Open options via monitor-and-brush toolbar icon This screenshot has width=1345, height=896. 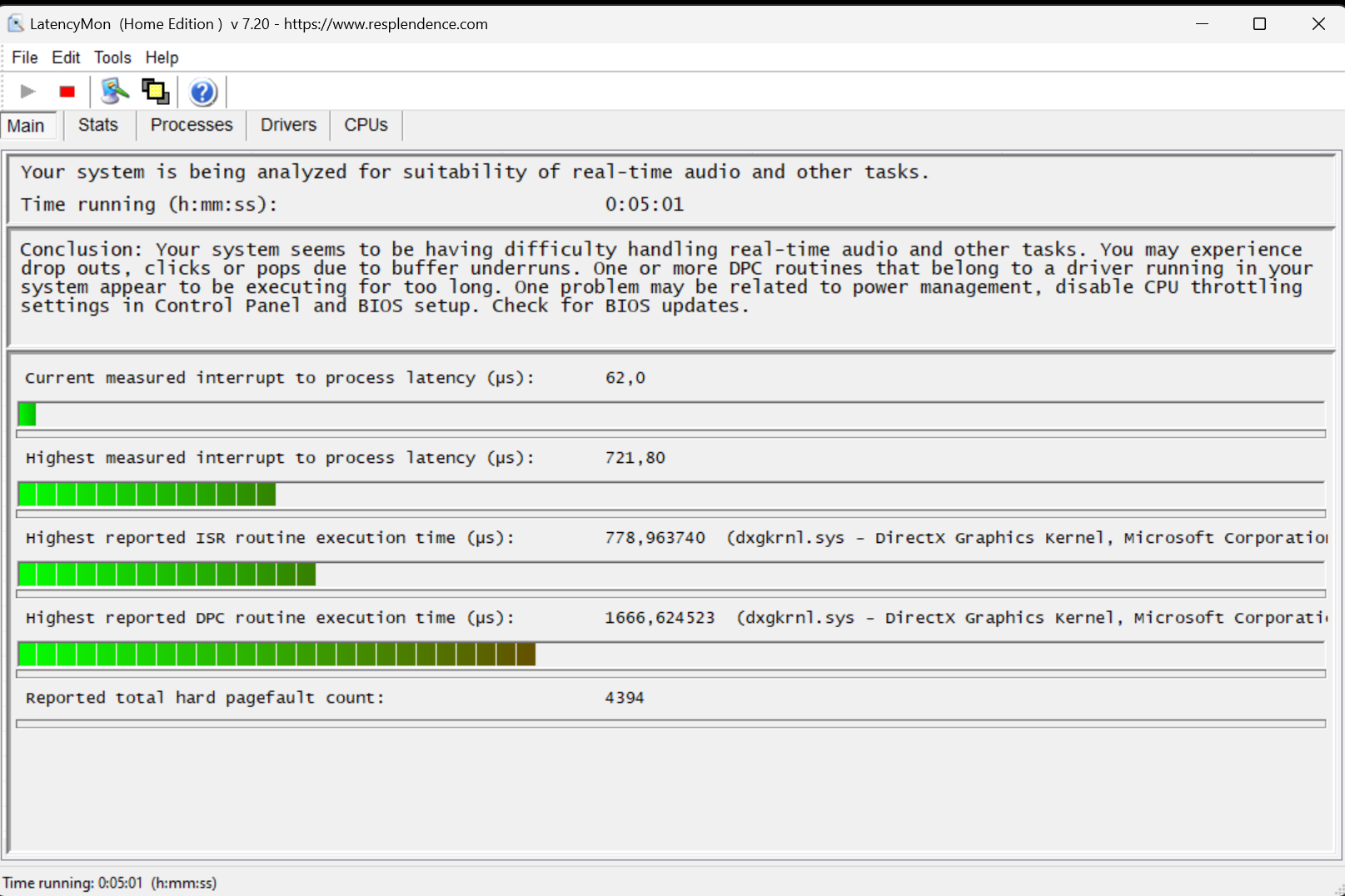coord(114,92)
